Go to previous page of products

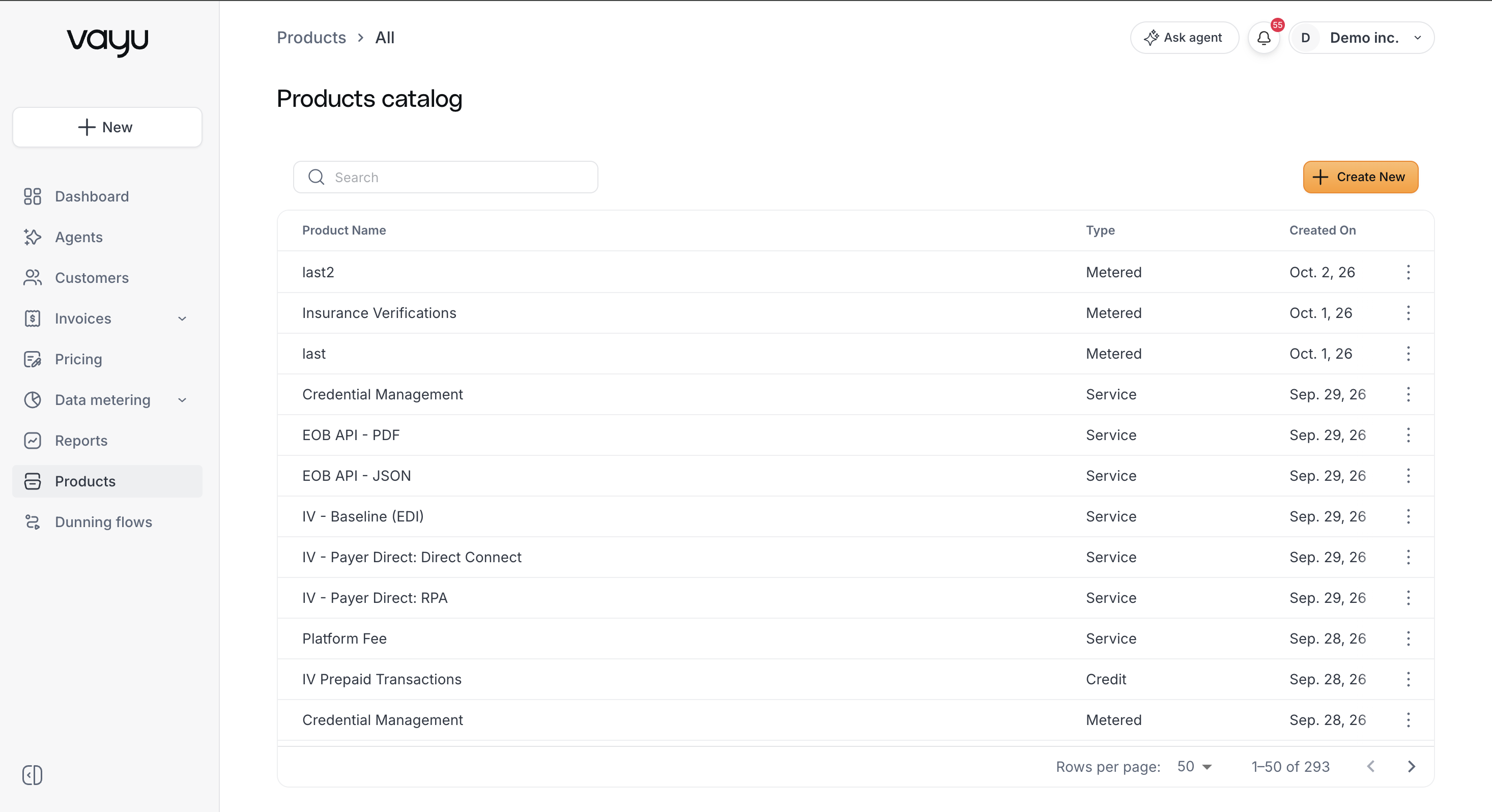tap(1370, 766)
